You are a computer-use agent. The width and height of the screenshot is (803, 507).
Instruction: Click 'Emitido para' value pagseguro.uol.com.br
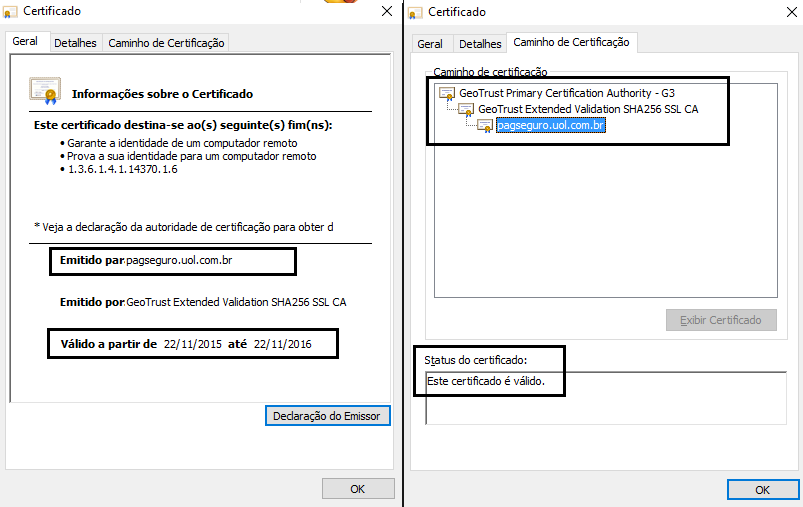(x=179, y=260)
